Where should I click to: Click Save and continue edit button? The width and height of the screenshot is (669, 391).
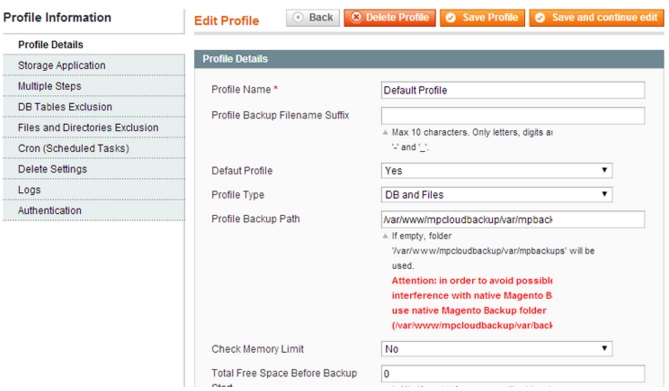point(596,18)
